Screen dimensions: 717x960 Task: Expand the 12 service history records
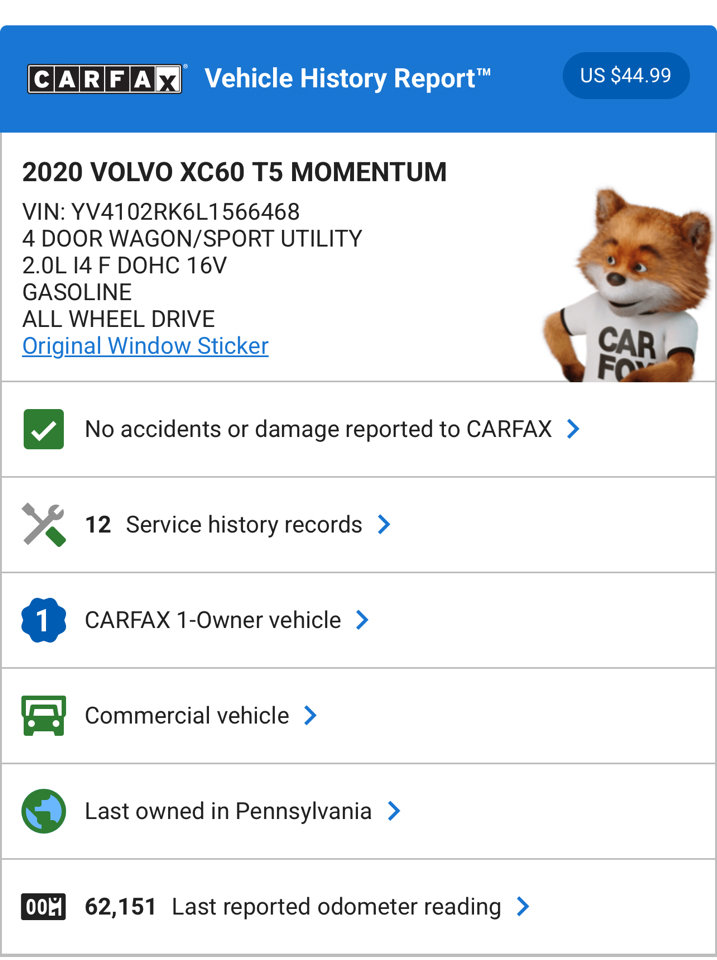pos(384,524)
